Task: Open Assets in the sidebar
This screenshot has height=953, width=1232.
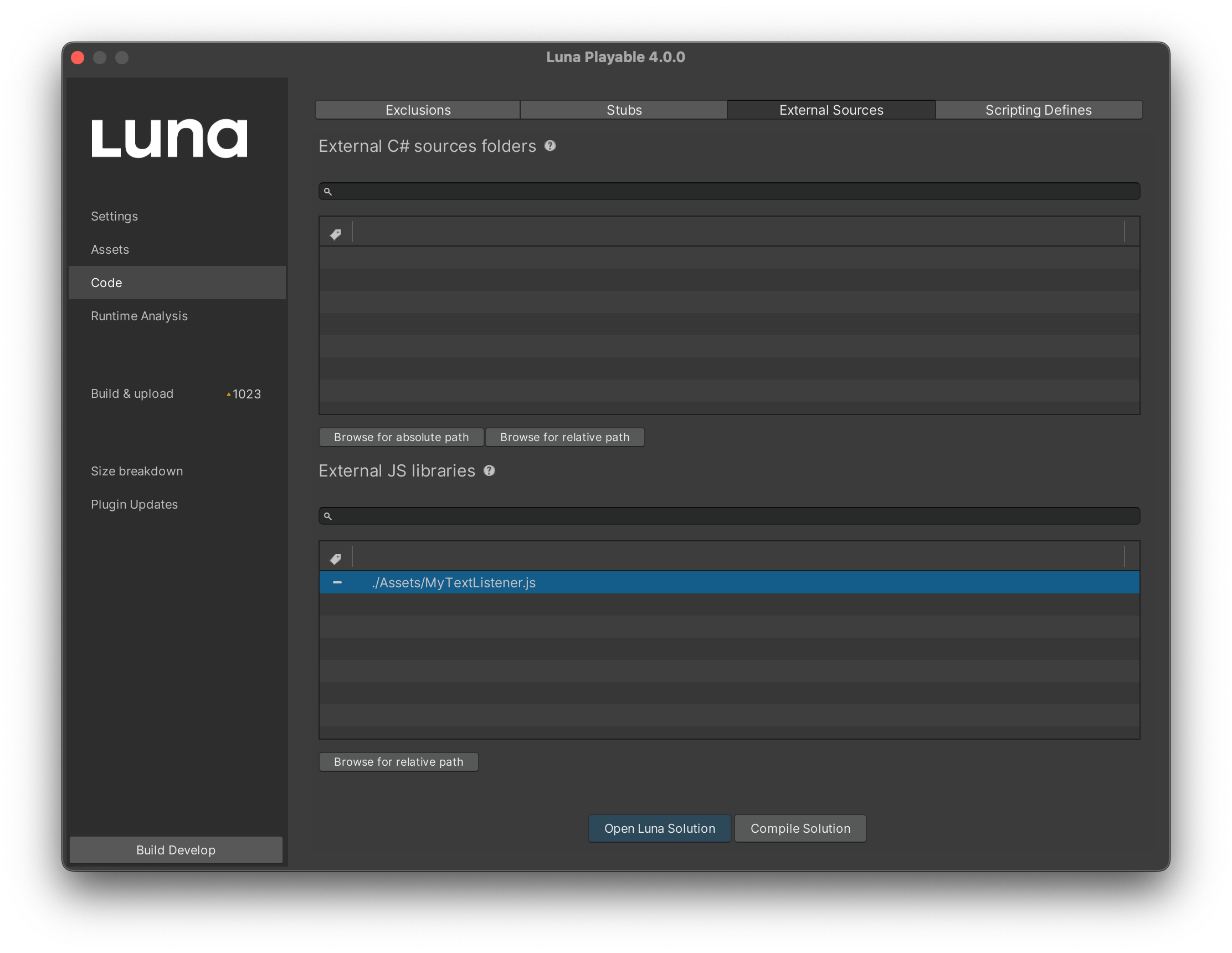Action: (x=110, y=249)
